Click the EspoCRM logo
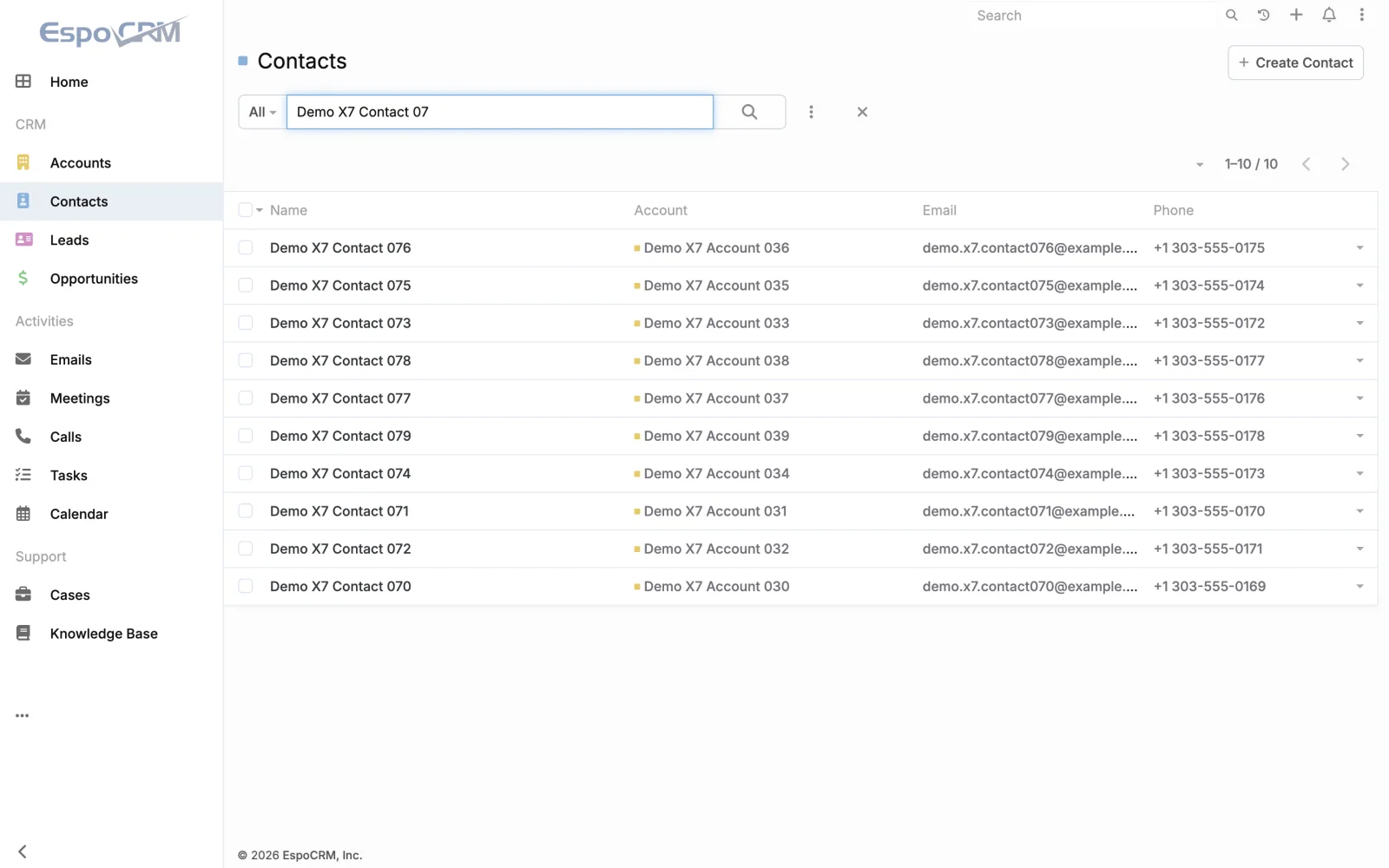 pos(113,31)
